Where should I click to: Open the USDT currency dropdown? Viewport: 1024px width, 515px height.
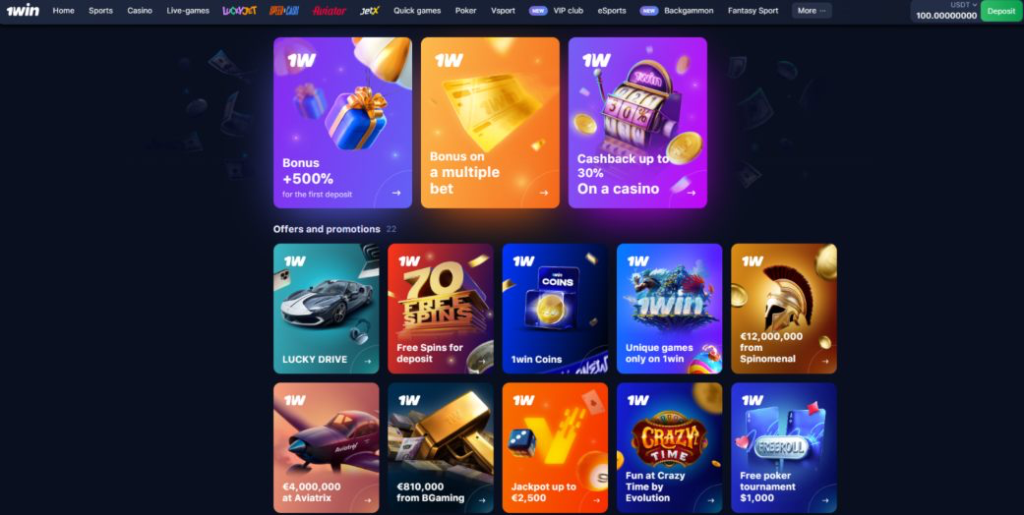964,5
